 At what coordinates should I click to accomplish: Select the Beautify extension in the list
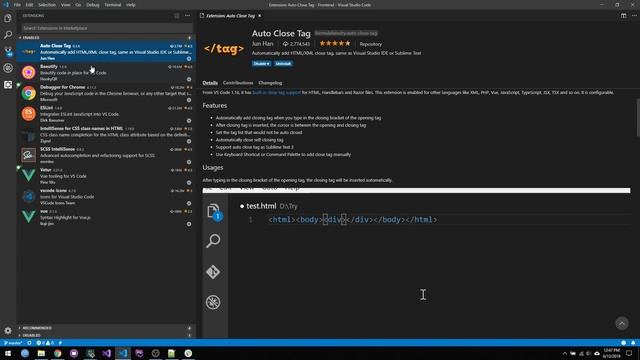pos(106,73)
